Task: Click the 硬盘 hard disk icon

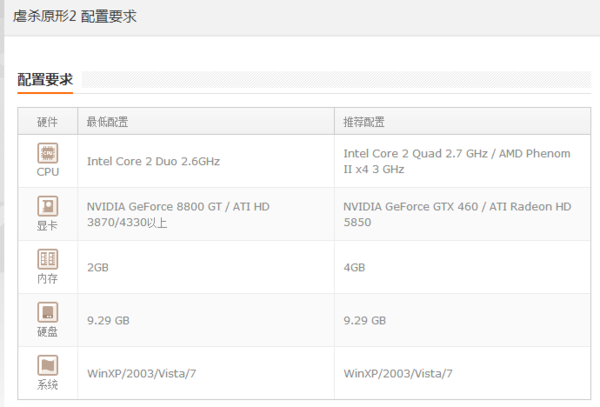Action: (x=47, y=312)
